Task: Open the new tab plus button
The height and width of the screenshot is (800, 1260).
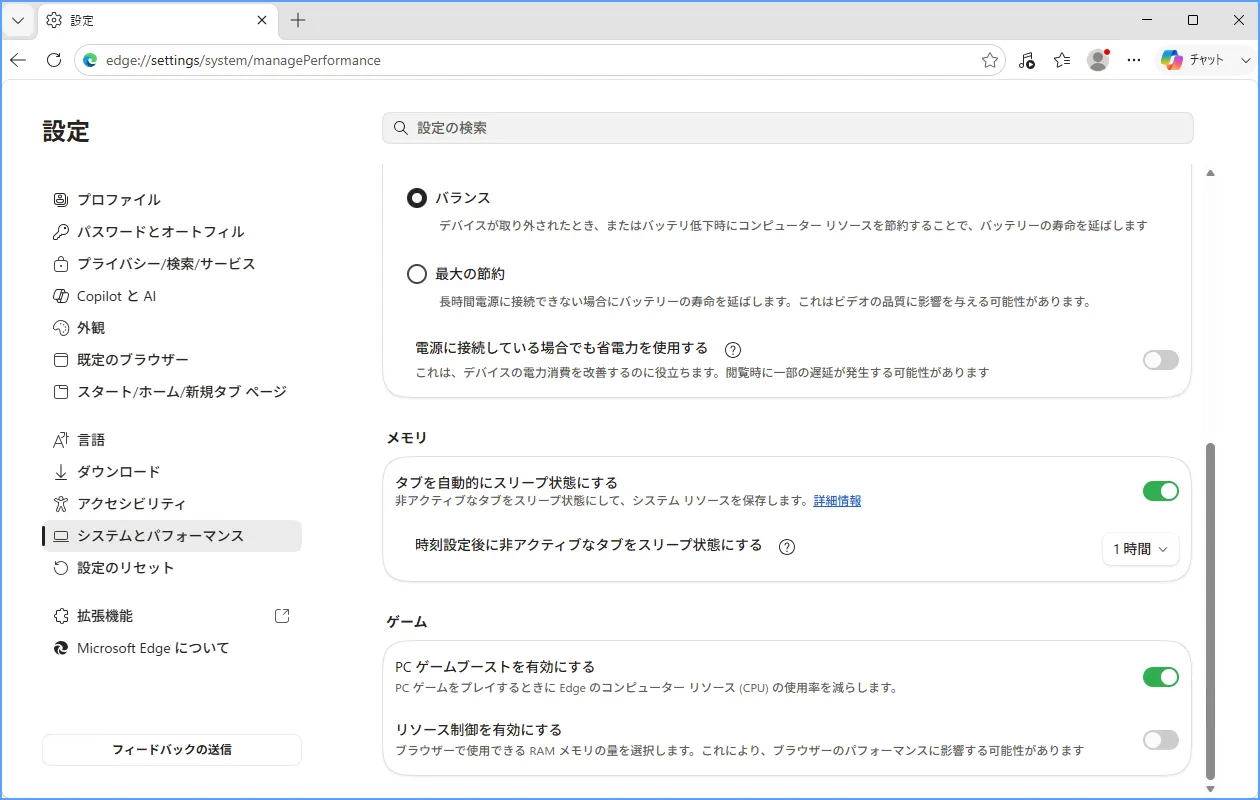Action: click(x=298, y=20)
